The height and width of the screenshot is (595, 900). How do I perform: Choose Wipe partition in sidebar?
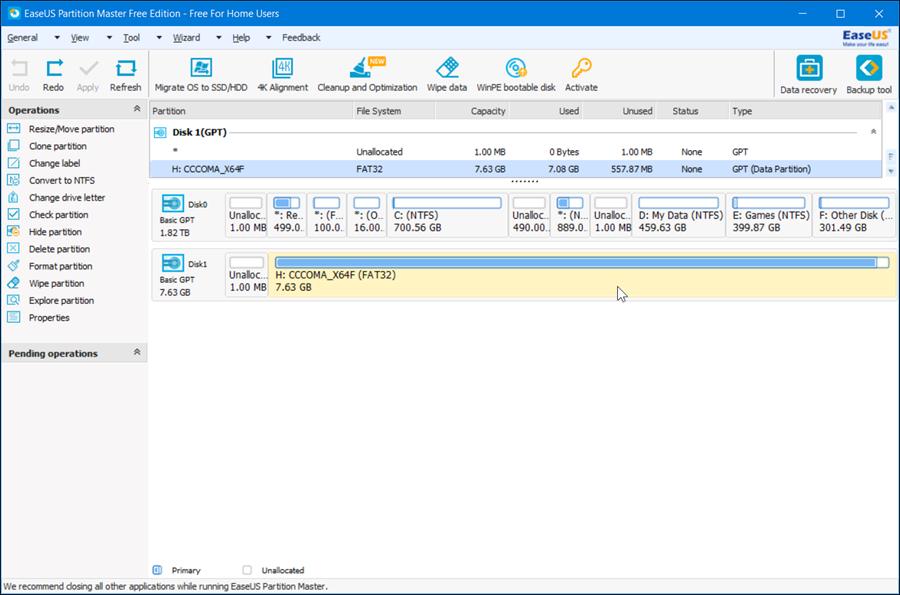point(56,284)
